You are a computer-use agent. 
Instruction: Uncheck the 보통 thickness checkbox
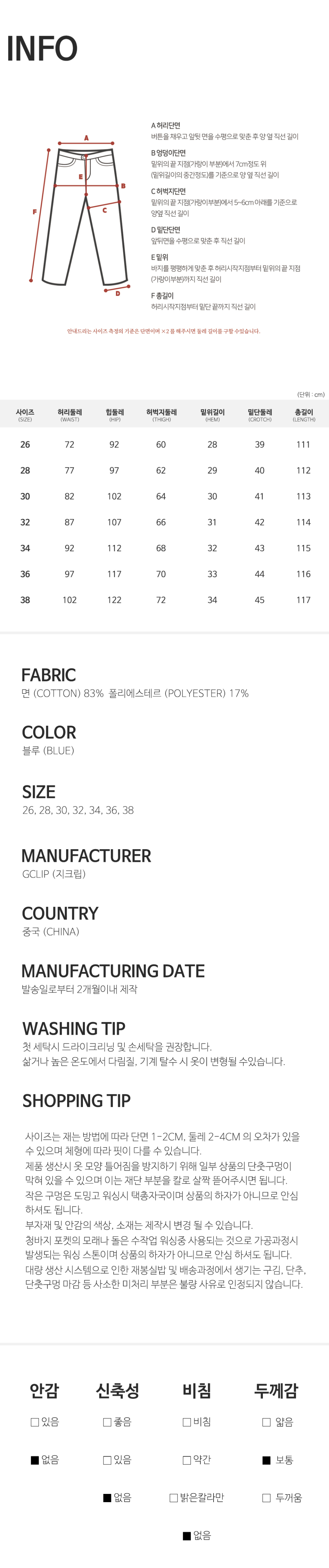click(266, 1460)
